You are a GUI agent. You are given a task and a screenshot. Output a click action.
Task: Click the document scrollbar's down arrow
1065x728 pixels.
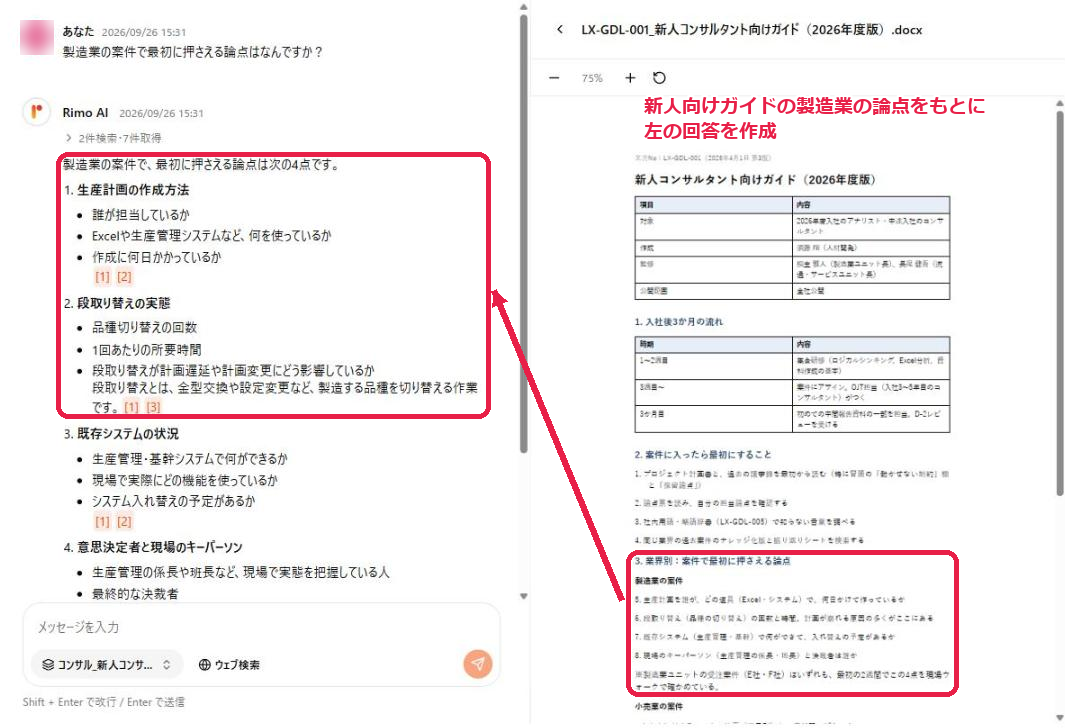(x=1060, y=718)
